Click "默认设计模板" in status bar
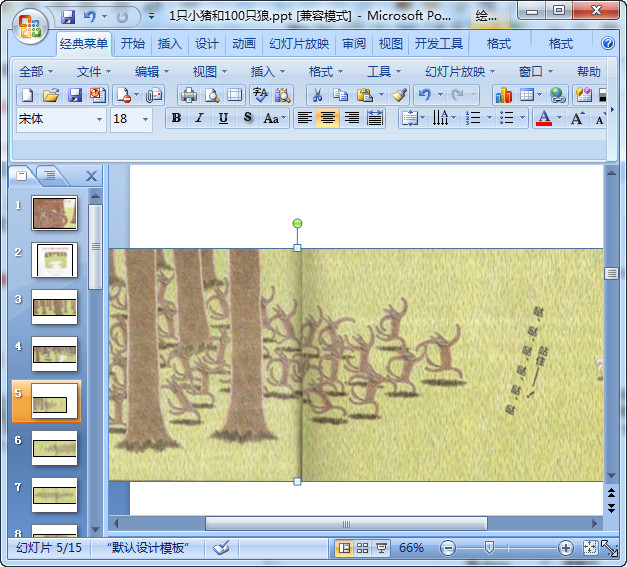 click(148, 547)
